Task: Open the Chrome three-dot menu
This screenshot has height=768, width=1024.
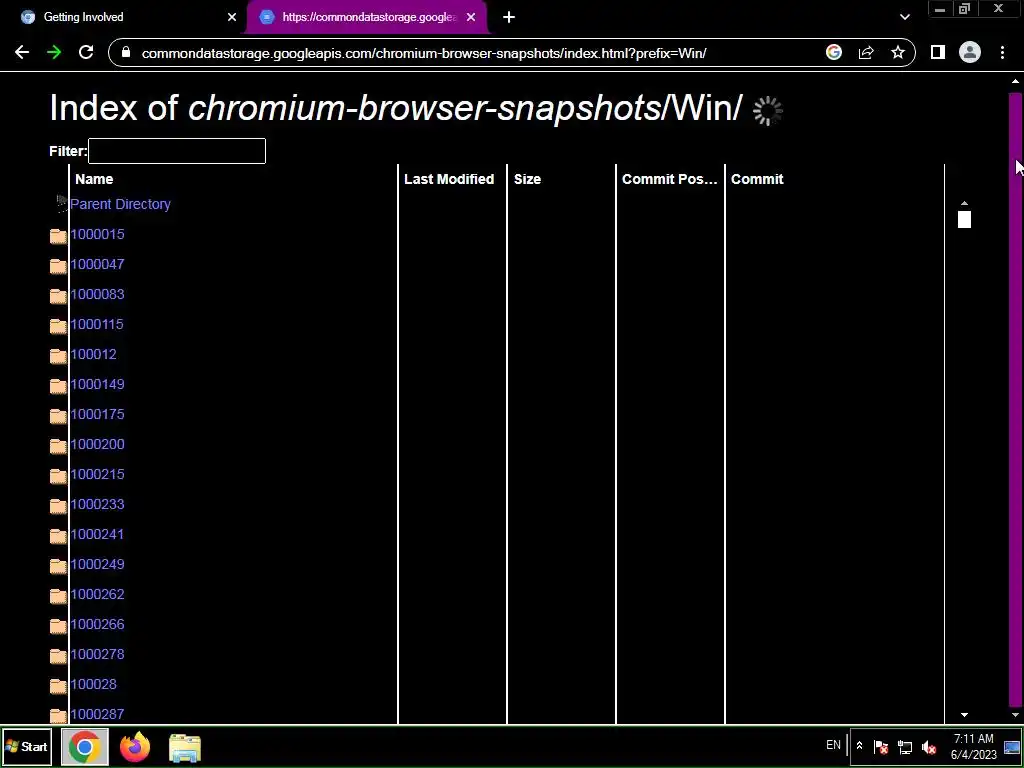Action: (x=1002, y=53)
